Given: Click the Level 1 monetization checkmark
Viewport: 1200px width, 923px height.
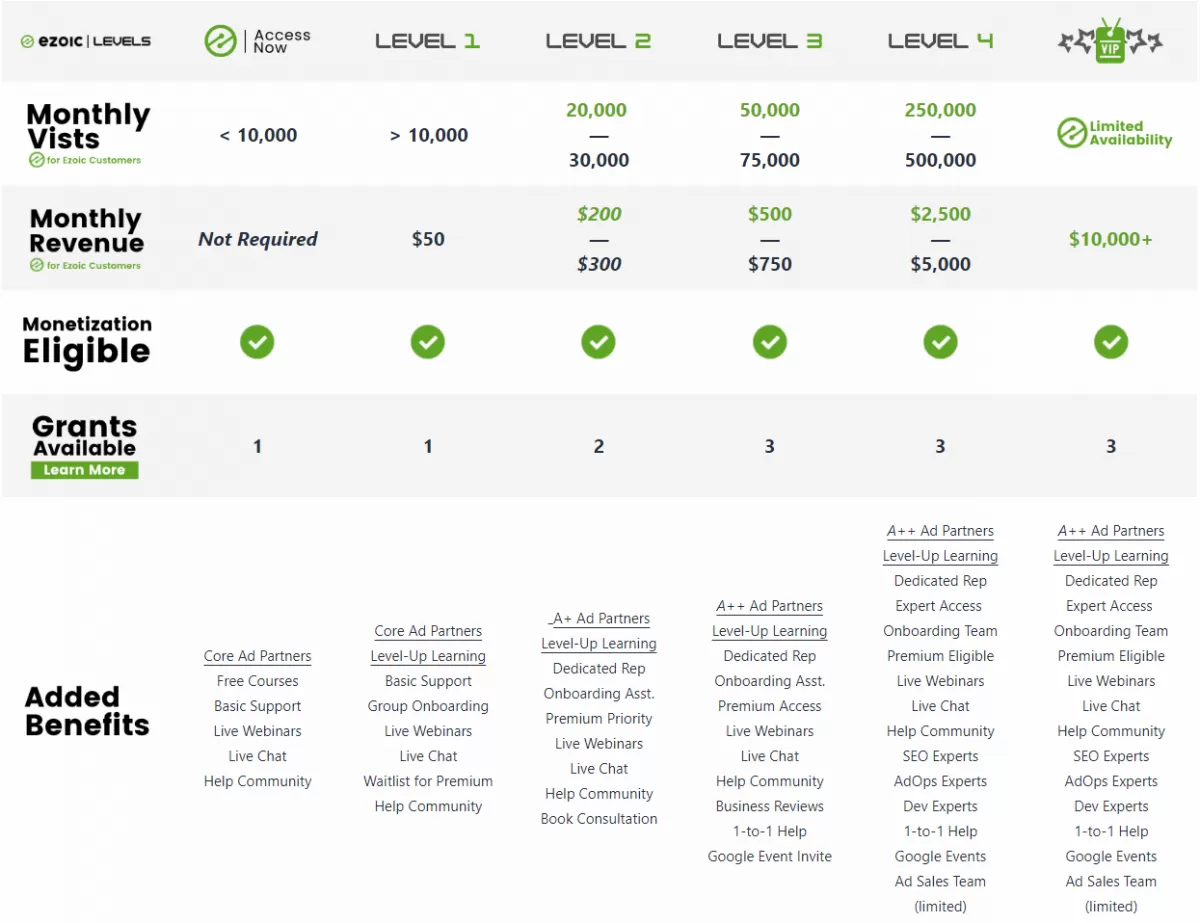Looking at the screenshot, I should click(428, 342).
